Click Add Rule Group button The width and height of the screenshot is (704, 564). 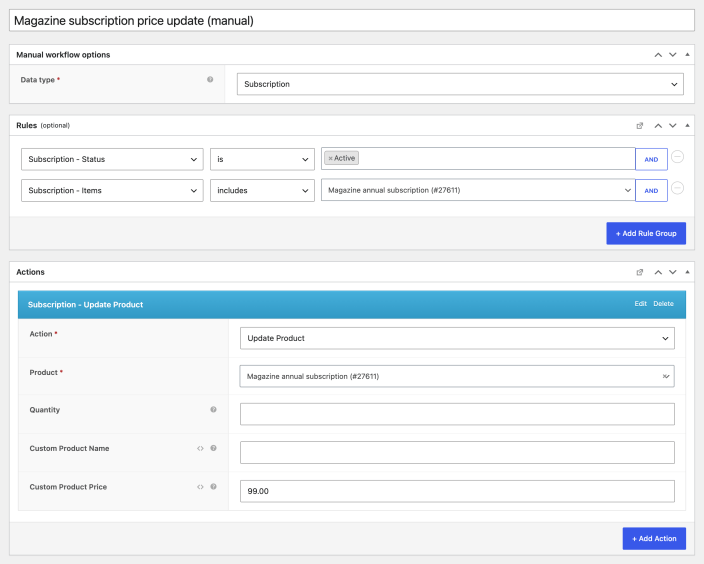tap(646, 234)
